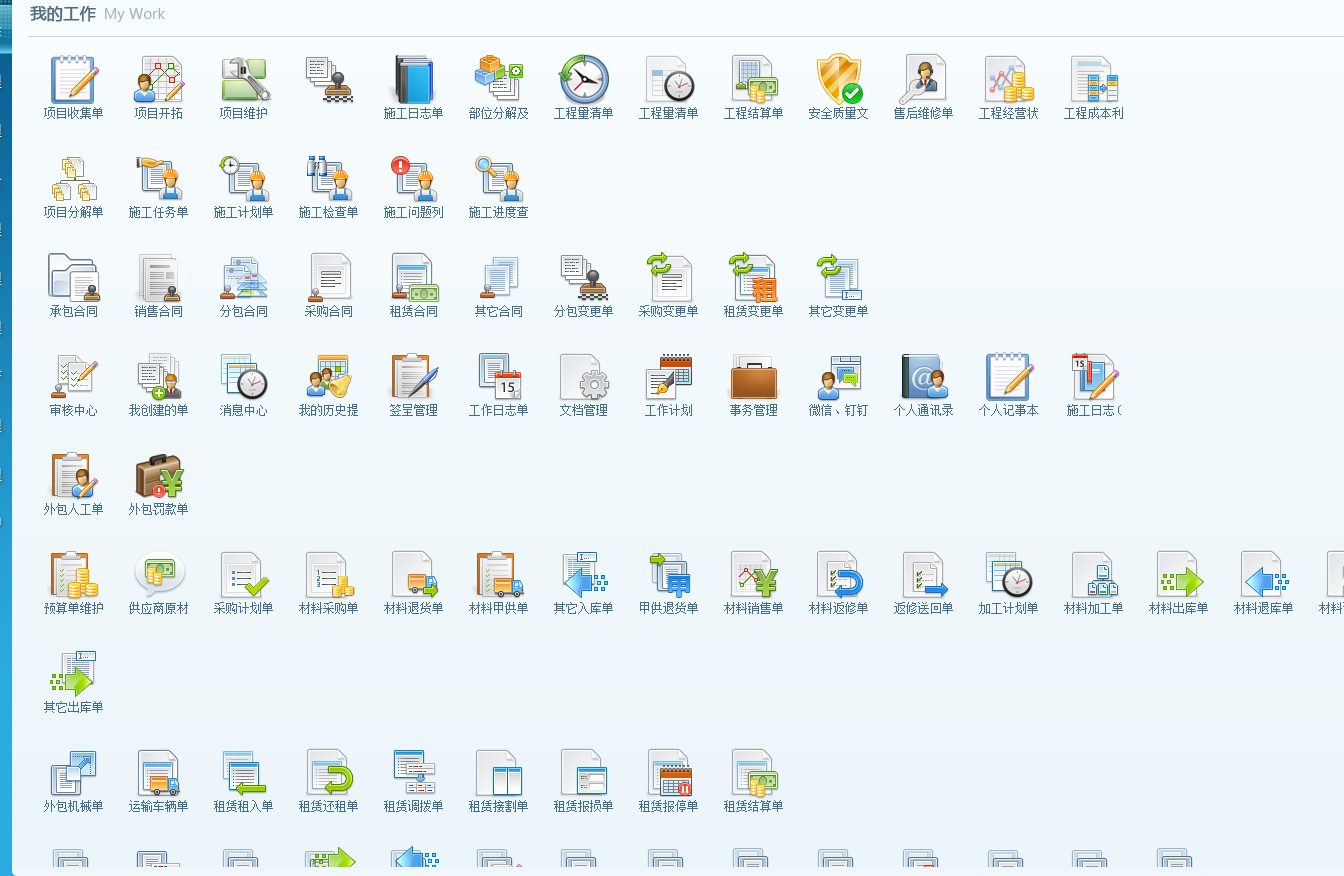Open the 材料出库单 green arrow icon

[1178, 575]
